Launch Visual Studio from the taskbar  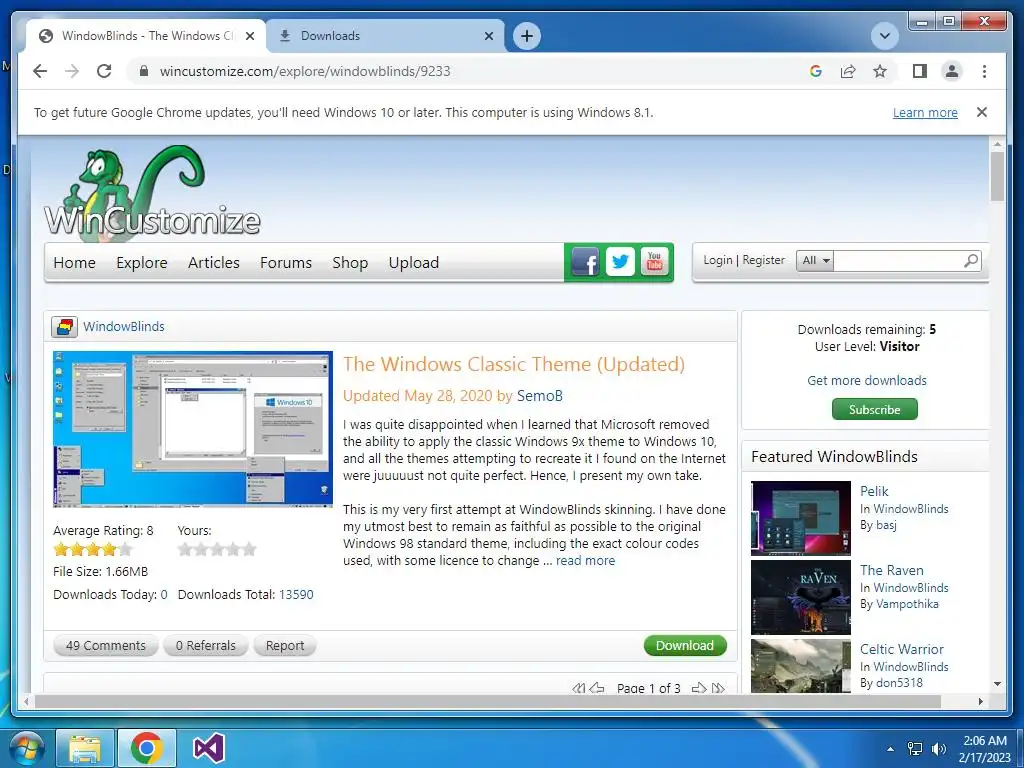coord(209,749)
